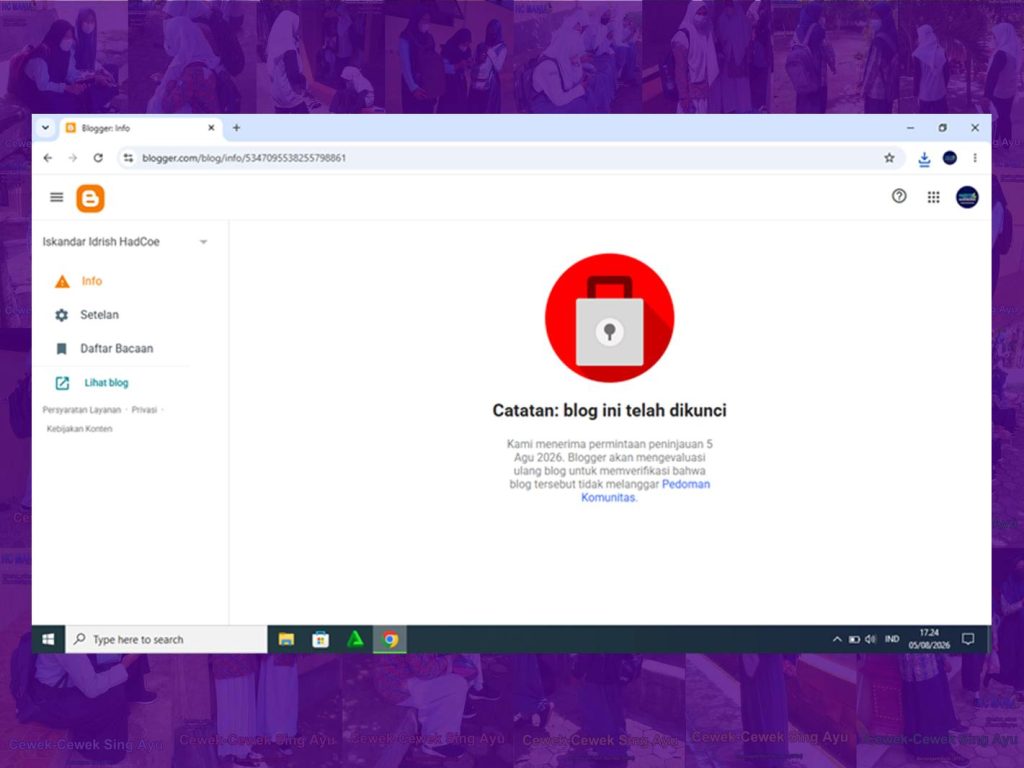
Task: Click the Windows search box
Action: 167,639
